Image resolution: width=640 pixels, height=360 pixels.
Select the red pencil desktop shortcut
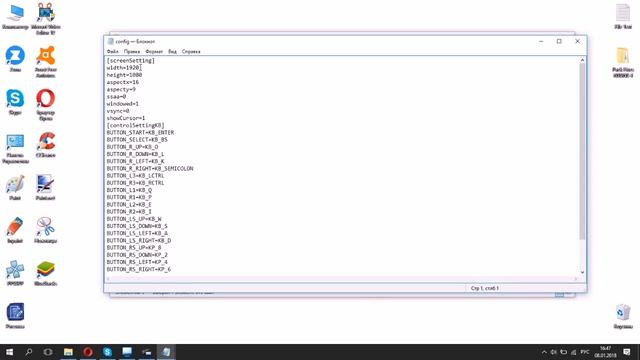pyautogui.click(x=15, y=231)
